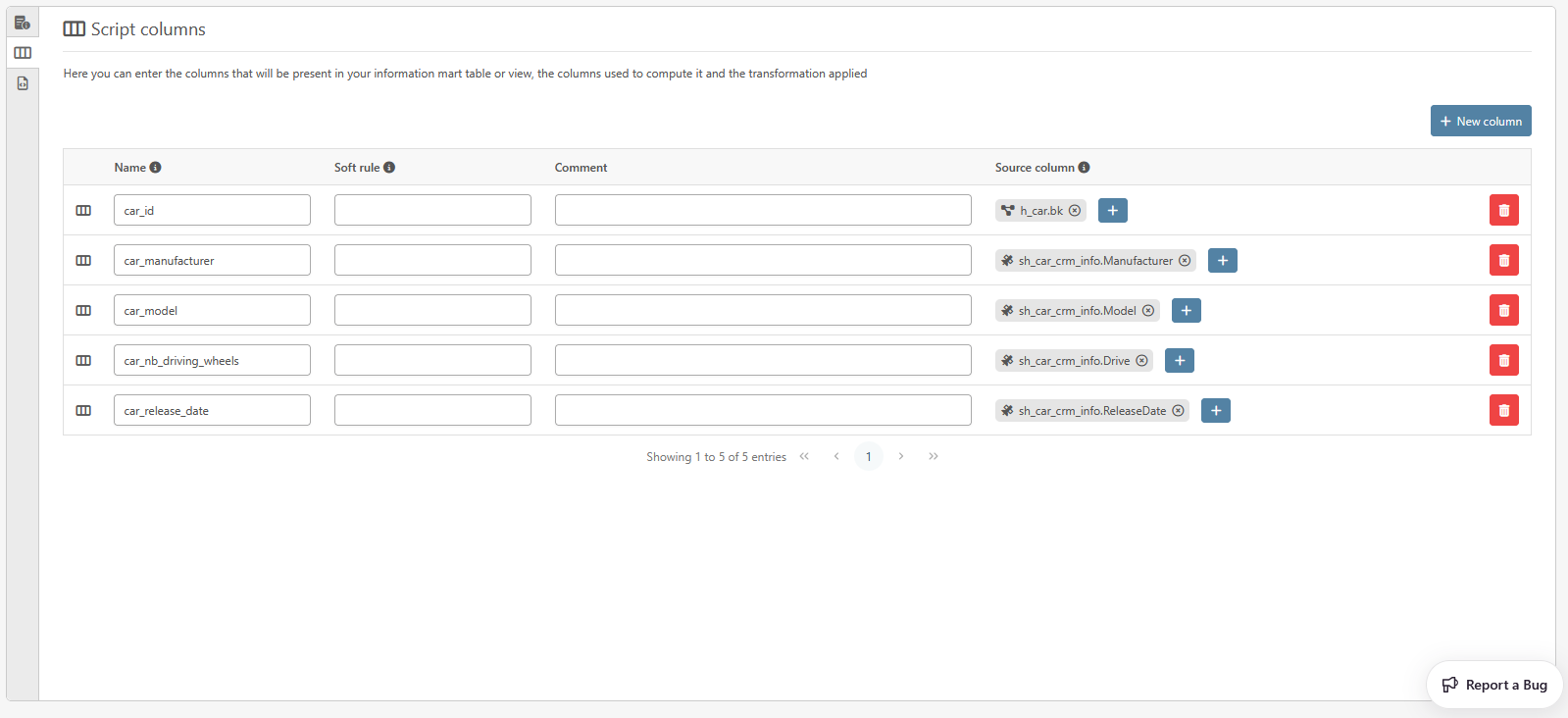Delete the car_release_date column row
This screenshot has height=718, width=1568.
coord(1503,410)
